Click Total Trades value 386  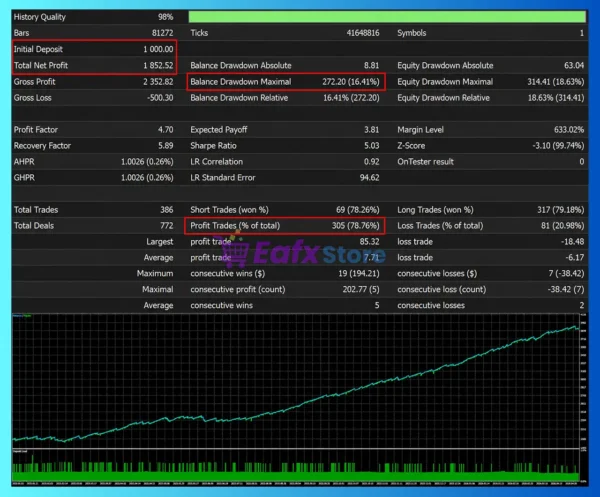166,210
